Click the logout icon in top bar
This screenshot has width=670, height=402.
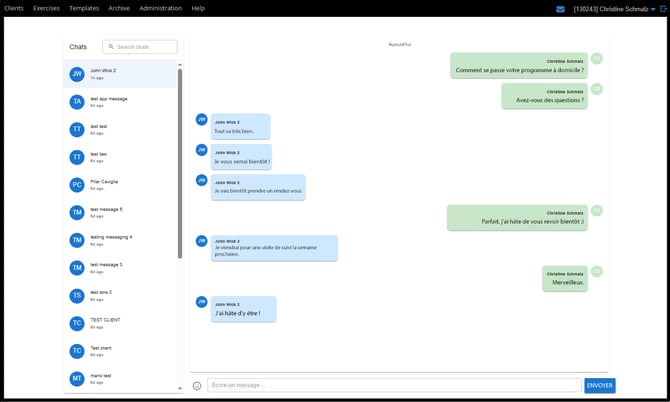coord(663,8)
